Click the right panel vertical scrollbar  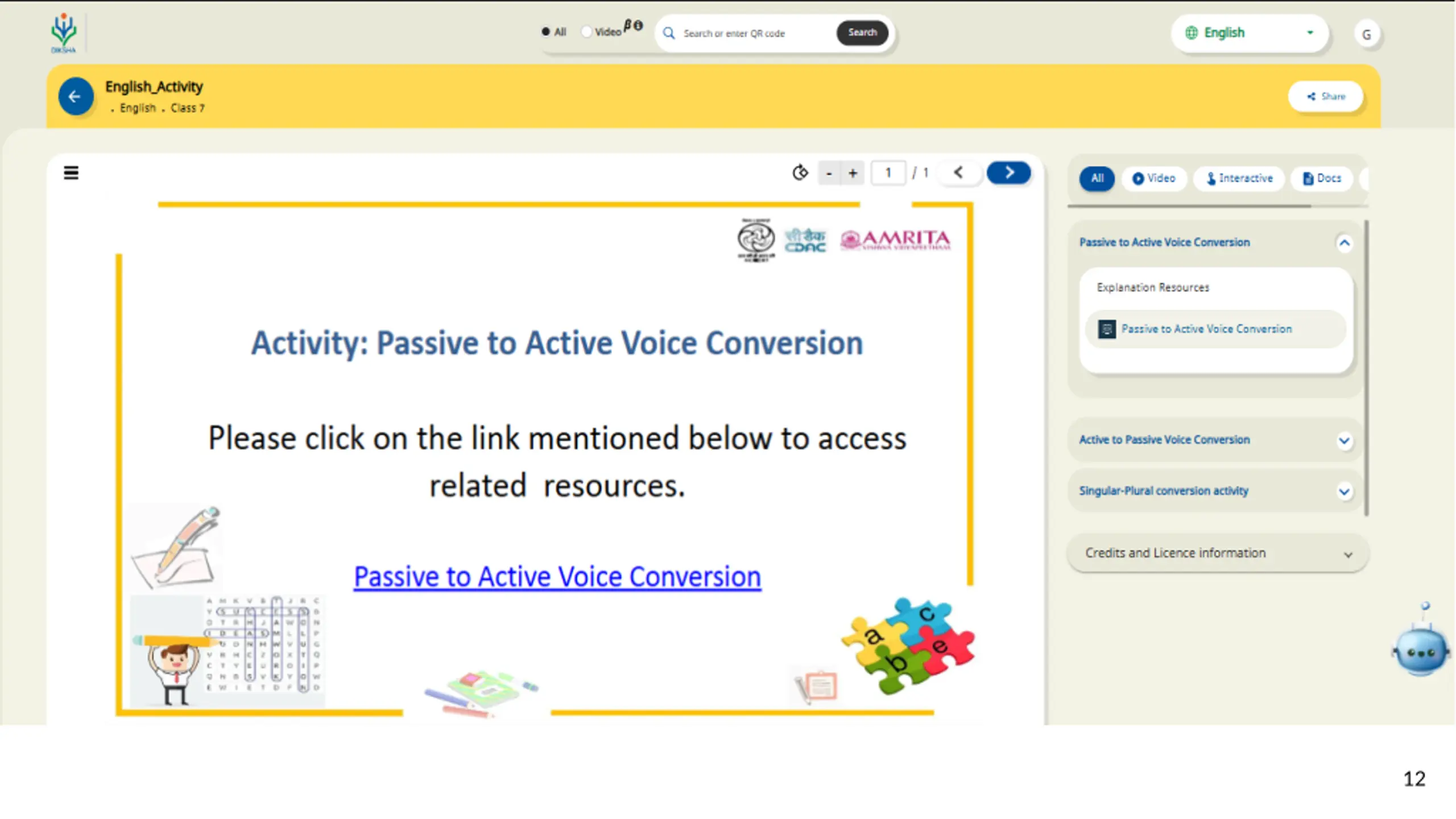(x=1366, y=369)
